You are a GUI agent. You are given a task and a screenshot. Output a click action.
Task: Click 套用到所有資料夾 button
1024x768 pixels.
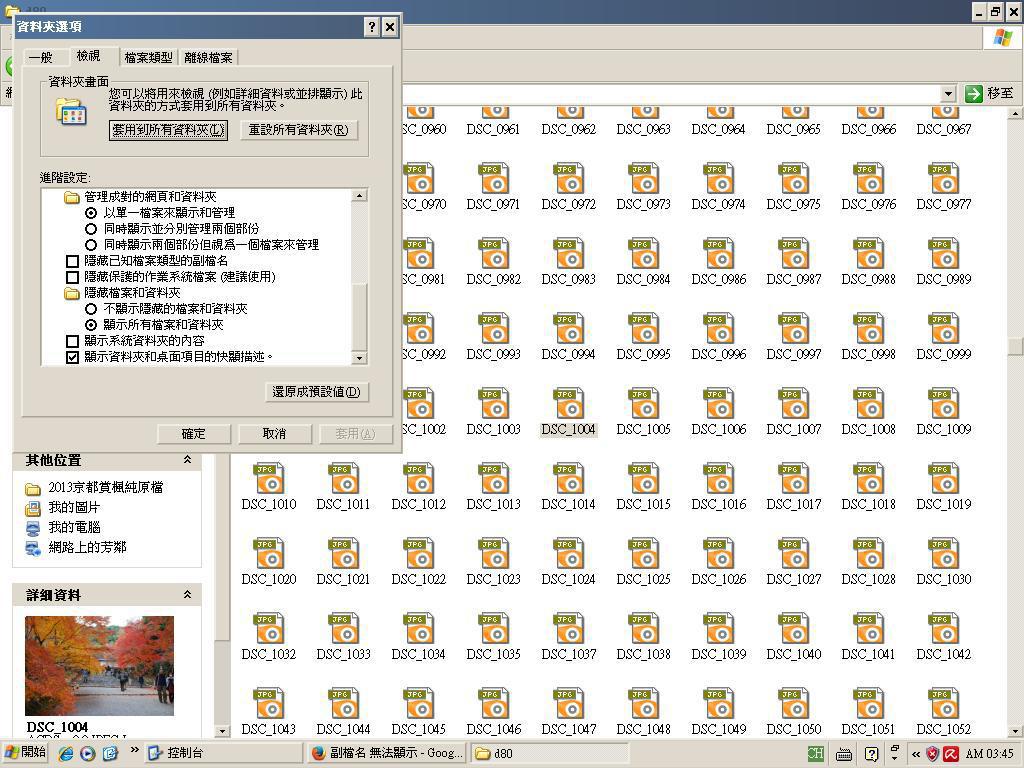point(168,130)
